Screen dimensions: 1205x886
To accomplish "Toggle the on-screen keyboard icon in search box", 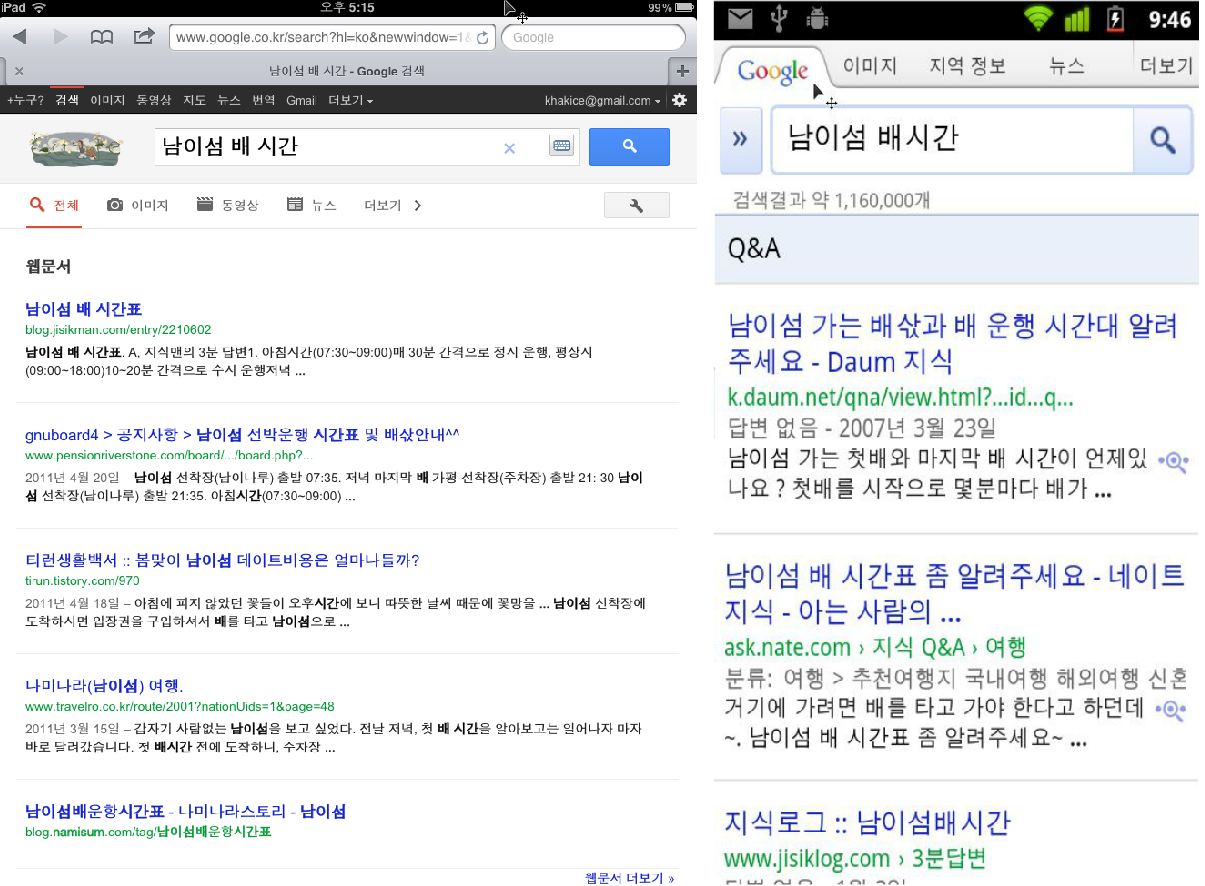I will pos(561,147).
